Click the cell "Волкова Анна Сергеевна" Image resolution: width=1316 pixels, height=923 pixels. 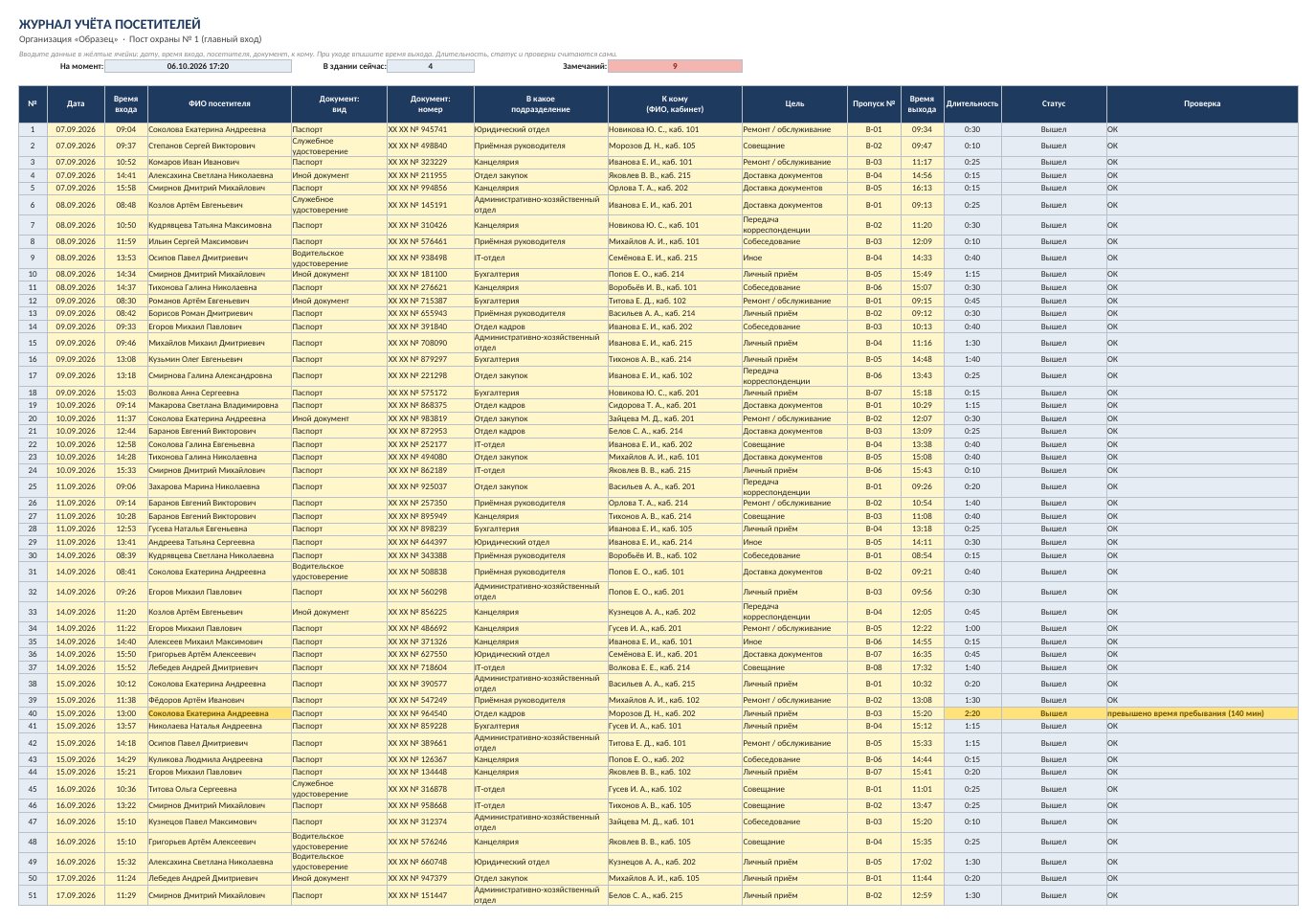219,393
